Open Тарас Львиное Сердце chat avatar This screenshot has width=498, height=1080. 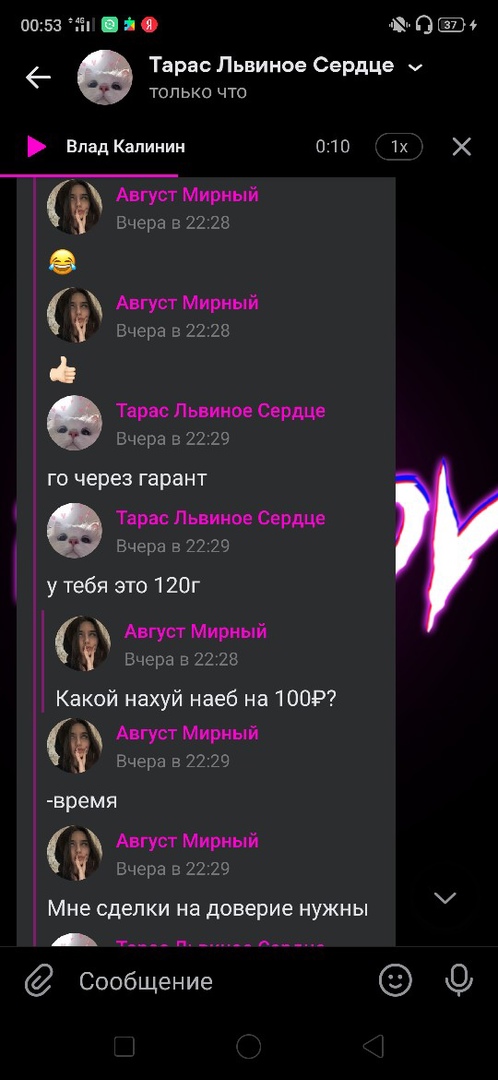(x=105, y=77)
